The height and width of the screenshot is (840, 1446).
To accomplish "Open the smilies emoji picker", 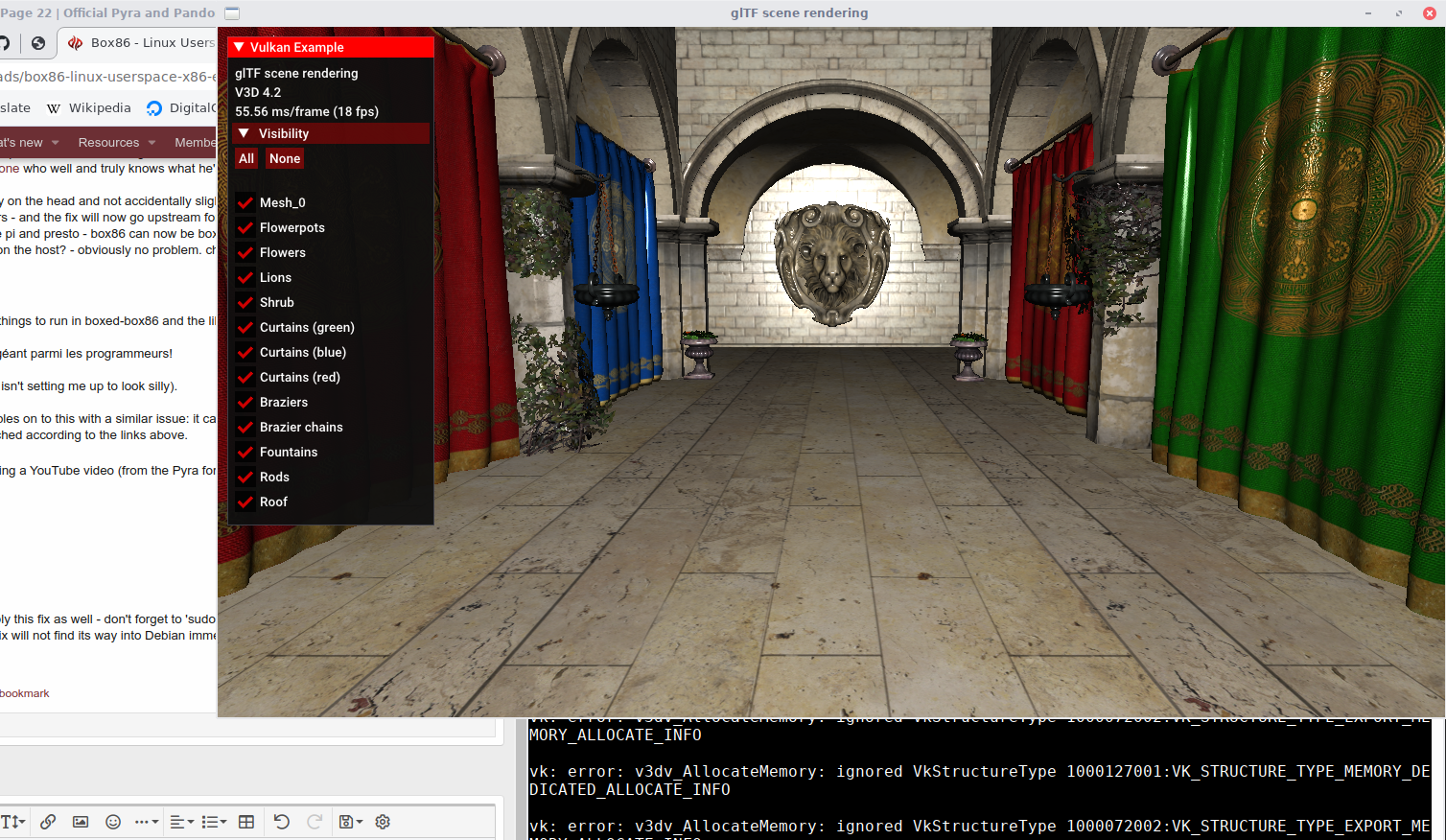I will click(x=113, y=822).
